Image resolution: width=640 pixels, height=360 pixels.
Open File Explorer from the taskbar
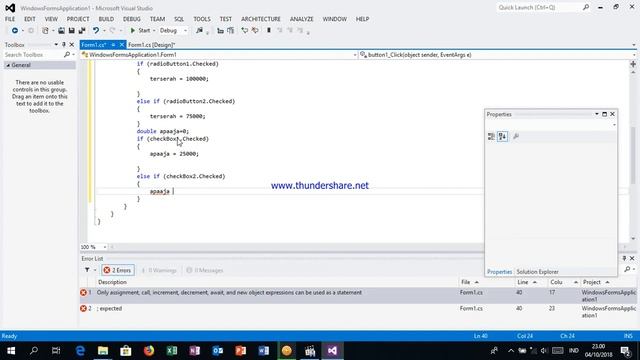point(103,351)
